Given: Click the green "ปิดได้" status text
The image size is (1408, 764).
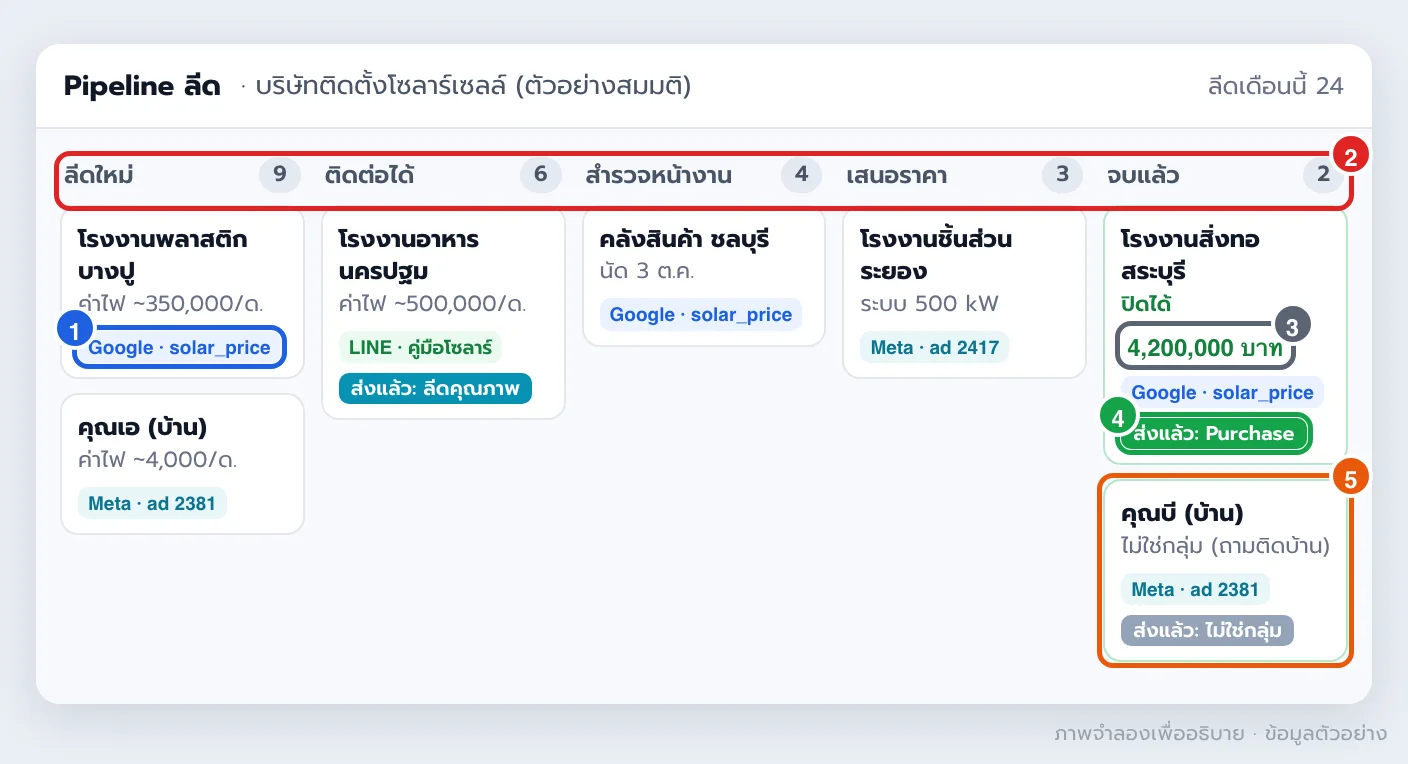Looking at the screenshot, I should tap(1146, 303).
